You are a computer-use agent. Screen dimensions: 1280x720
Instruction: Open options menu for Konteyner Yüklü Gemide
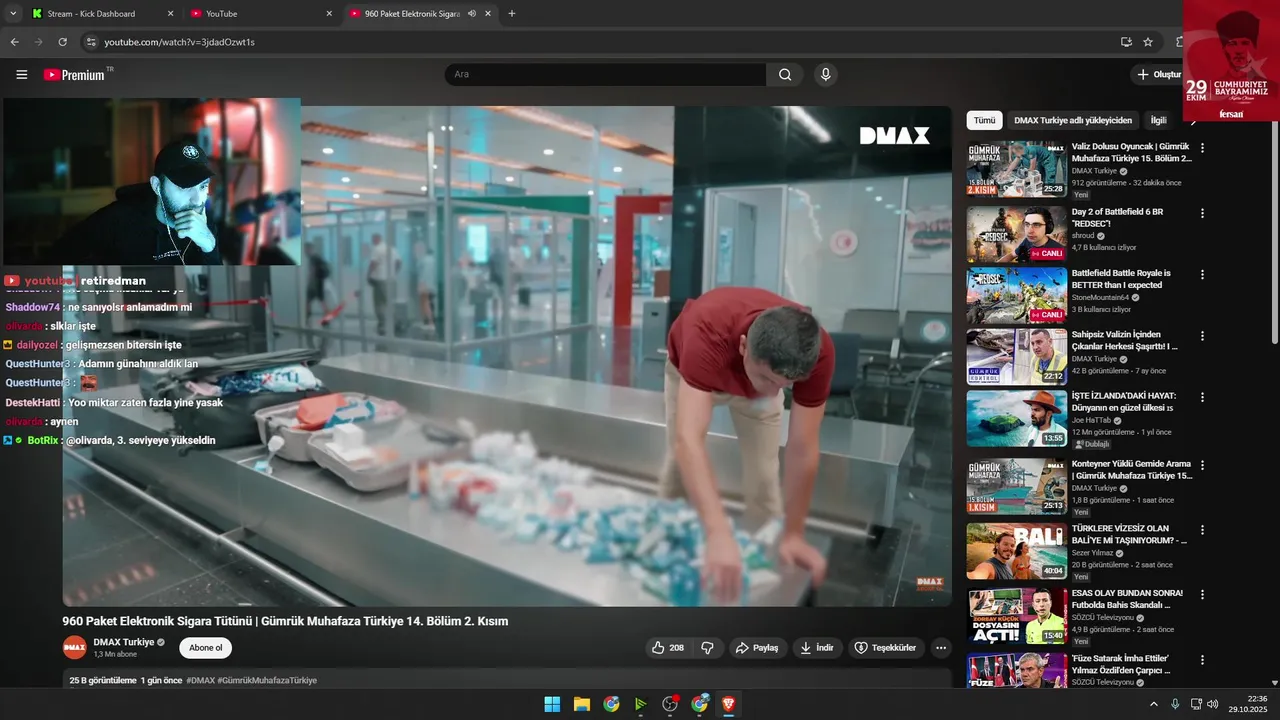1202,465
